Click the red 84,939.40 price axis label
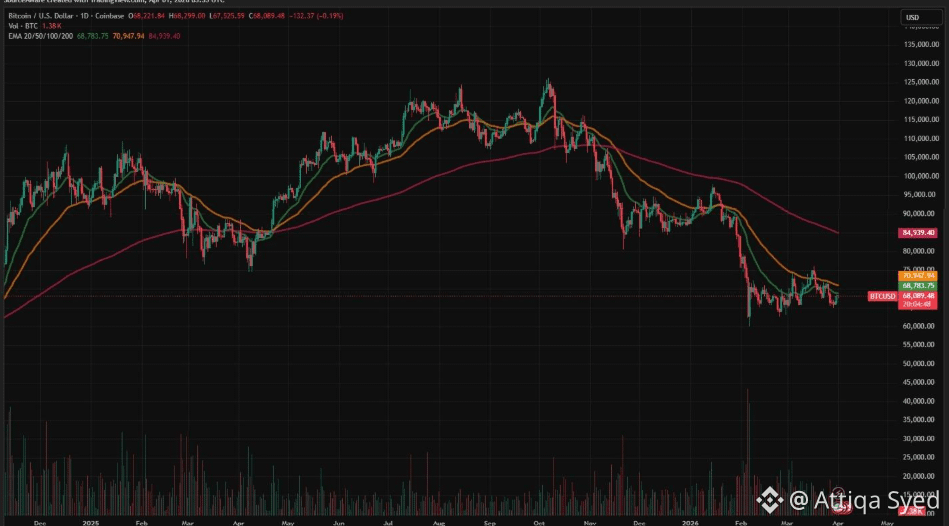The width and height of the screenshot is (949, 526). click(x=918, y=233)
